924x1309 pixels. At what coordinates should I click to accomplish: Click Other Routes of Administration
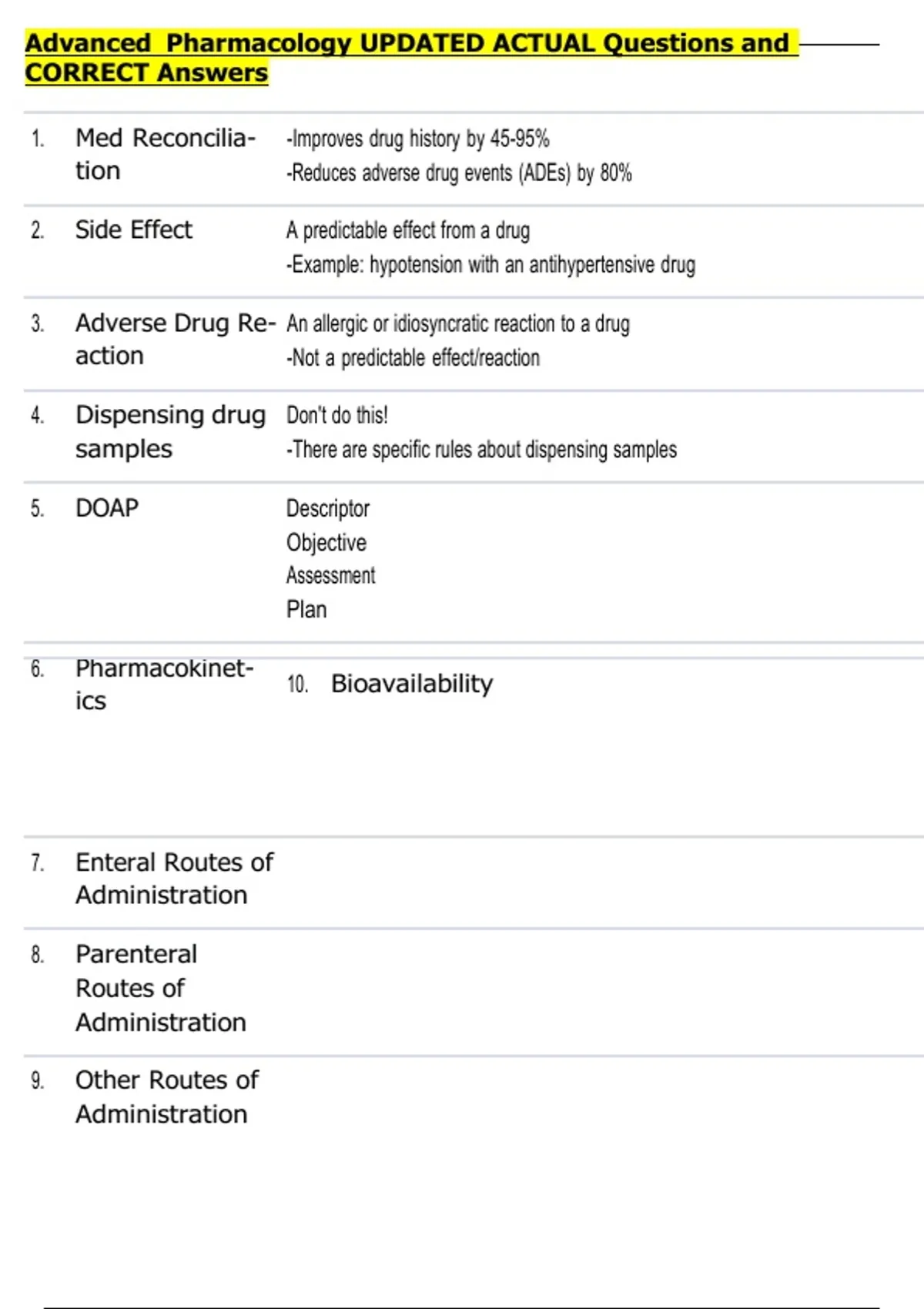[x=167, y=1096]
